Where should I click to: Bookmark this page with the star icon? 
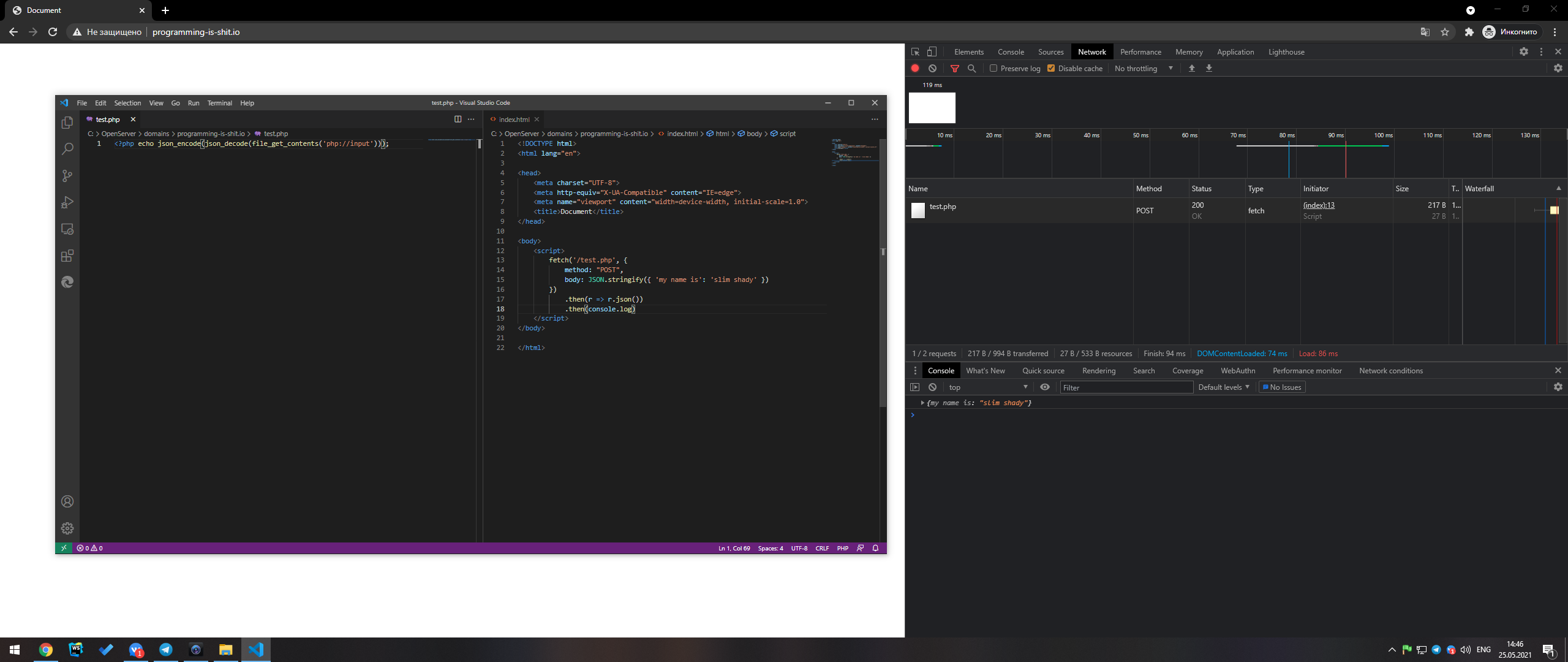click(x=1445, y=32)
